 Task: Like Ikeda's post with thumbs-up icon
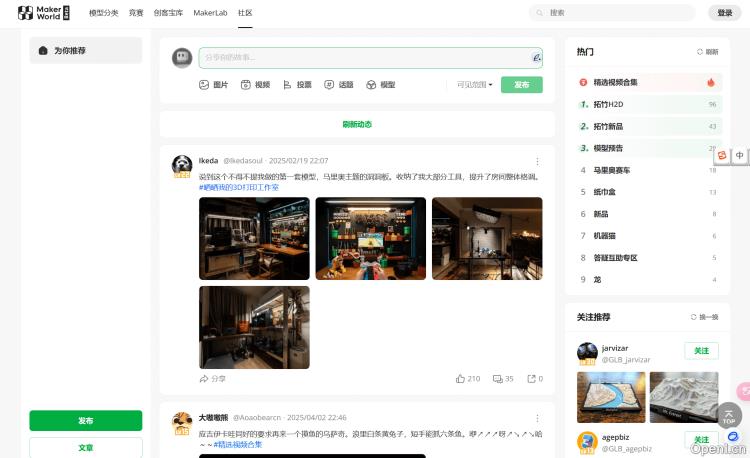(x=468, y=379)
